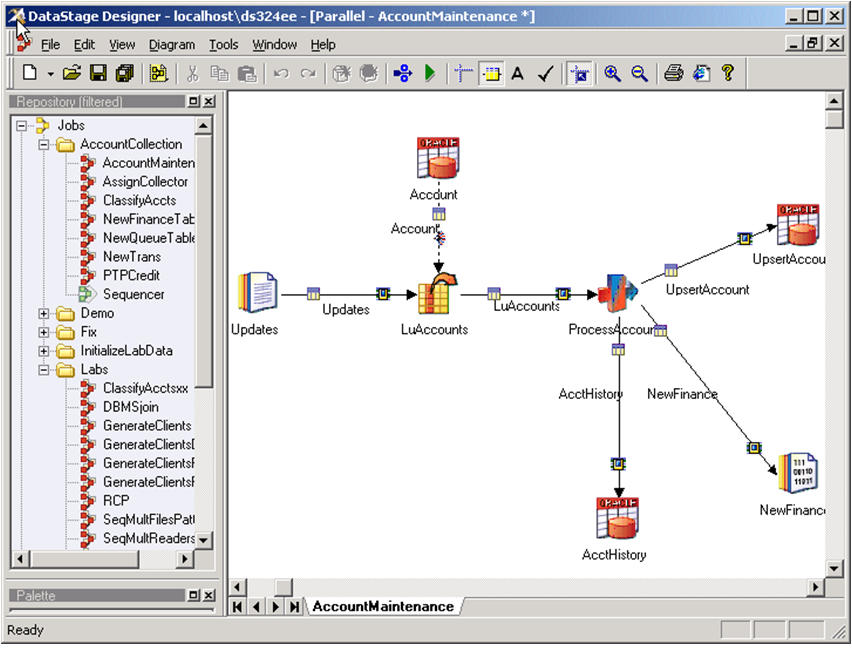Viewport: 852px width, 661px height.
Task: Select the PTPCredit job in tree
Action: click(x=131, y=275)
